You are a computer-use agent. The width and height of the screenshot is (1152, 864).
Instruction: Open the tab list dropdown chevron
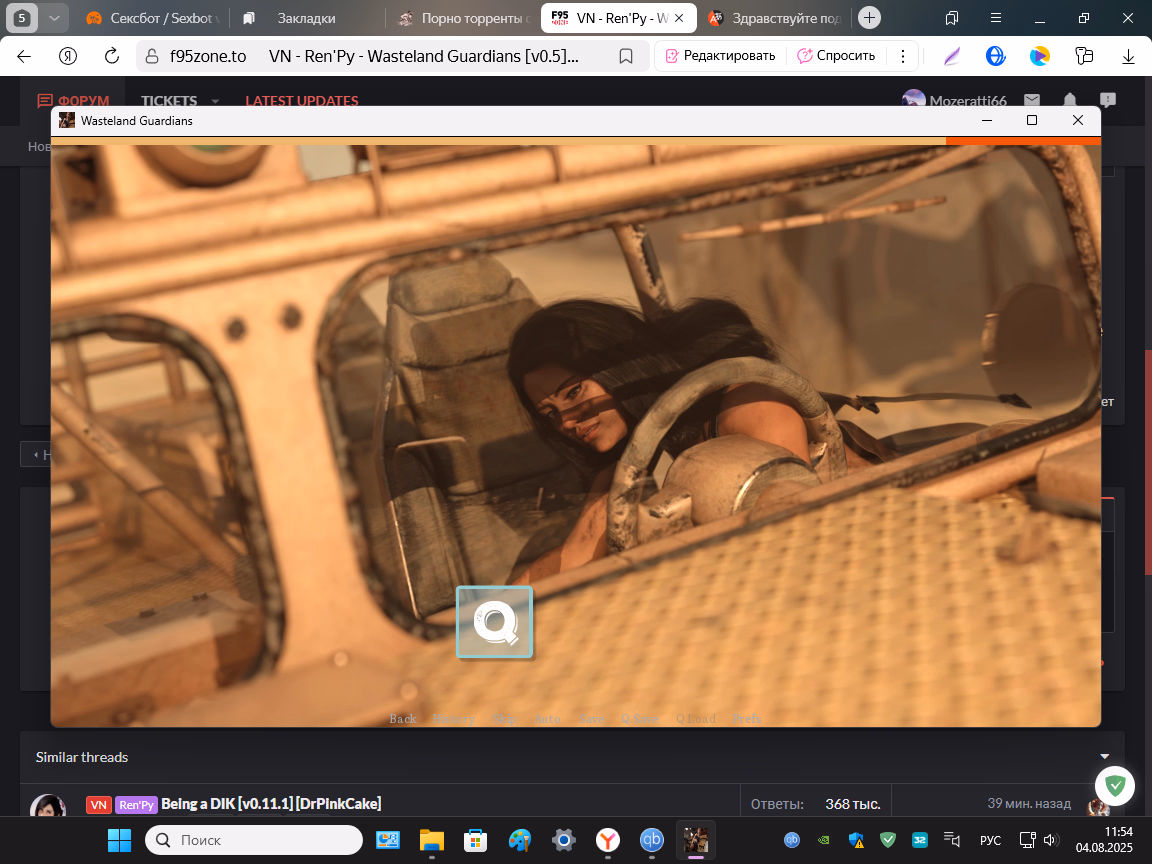click(54, 18)
